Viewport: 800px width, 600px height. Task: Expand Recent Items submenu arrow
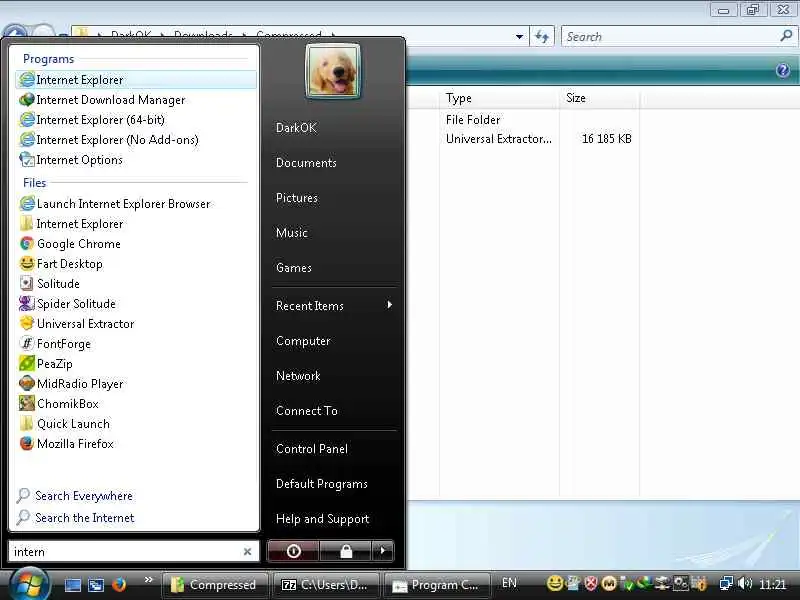[389, 305]
